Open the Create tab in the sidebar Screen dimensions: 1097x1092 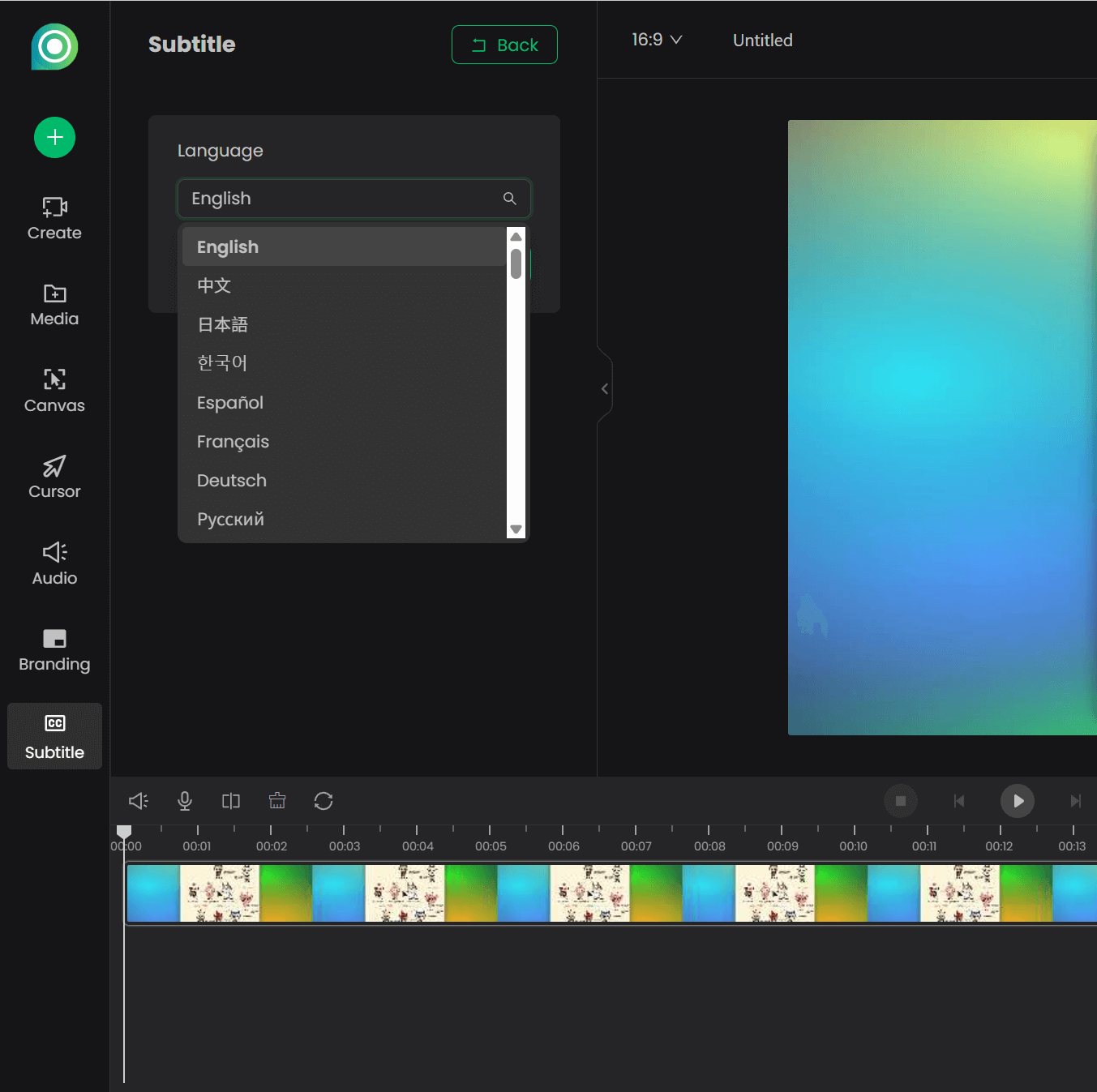pos(54,219)
